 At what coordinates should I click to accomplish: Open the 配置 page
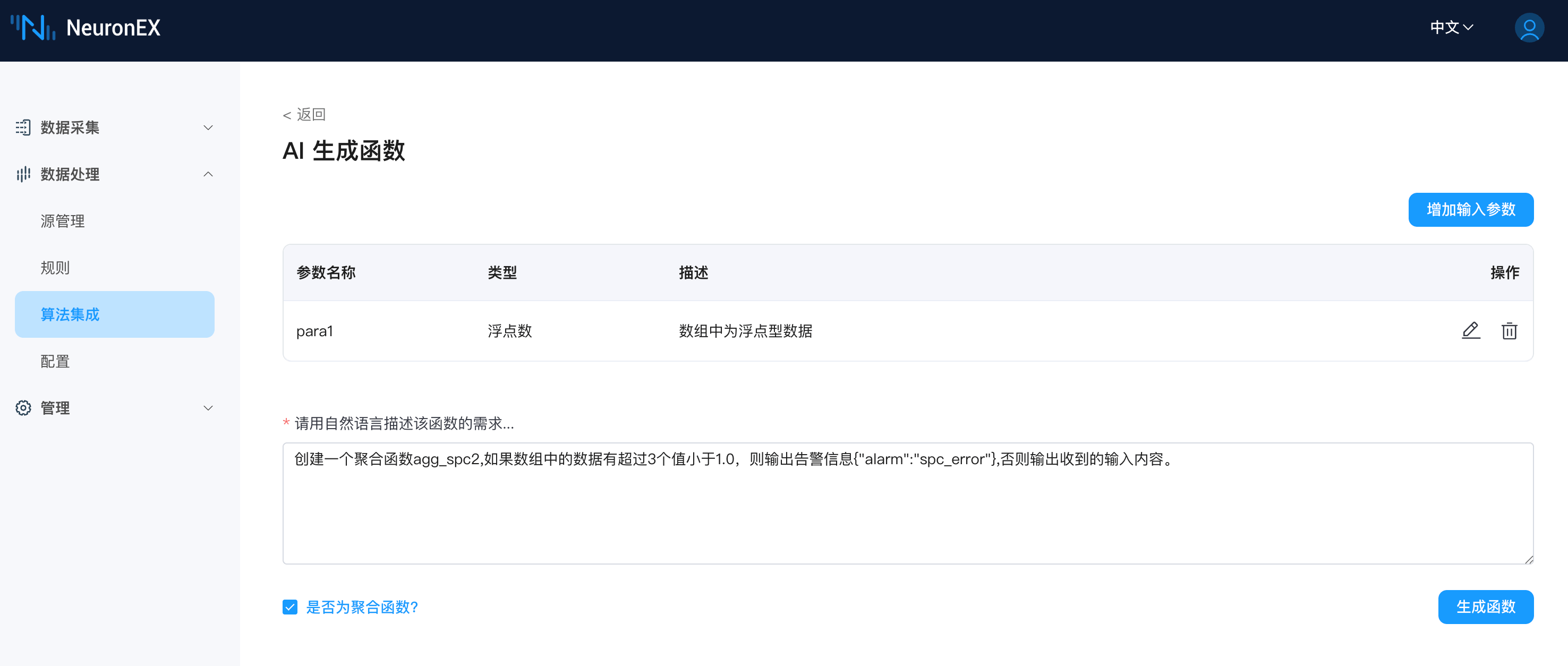(55, 361)
